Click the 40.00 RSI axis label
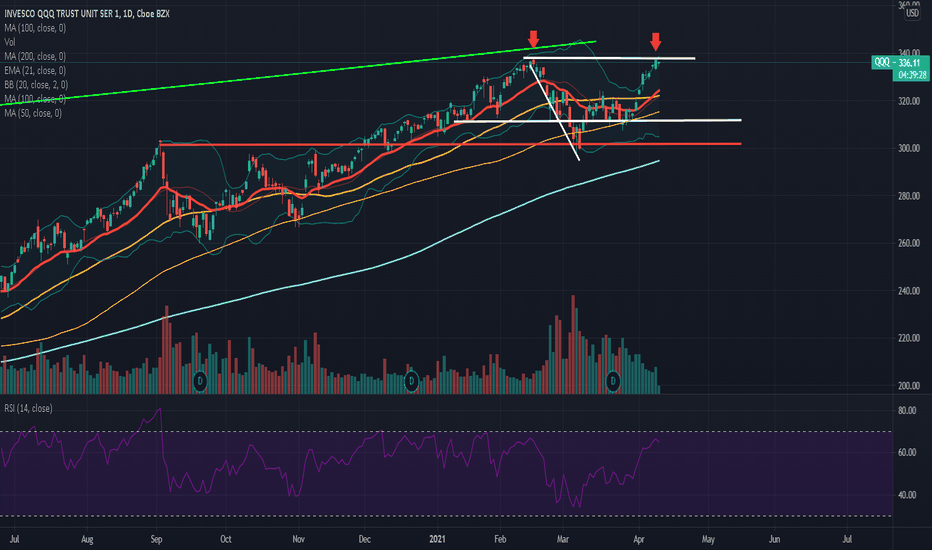Viewport: 932px width, 550px height. [x=907, y=495]
